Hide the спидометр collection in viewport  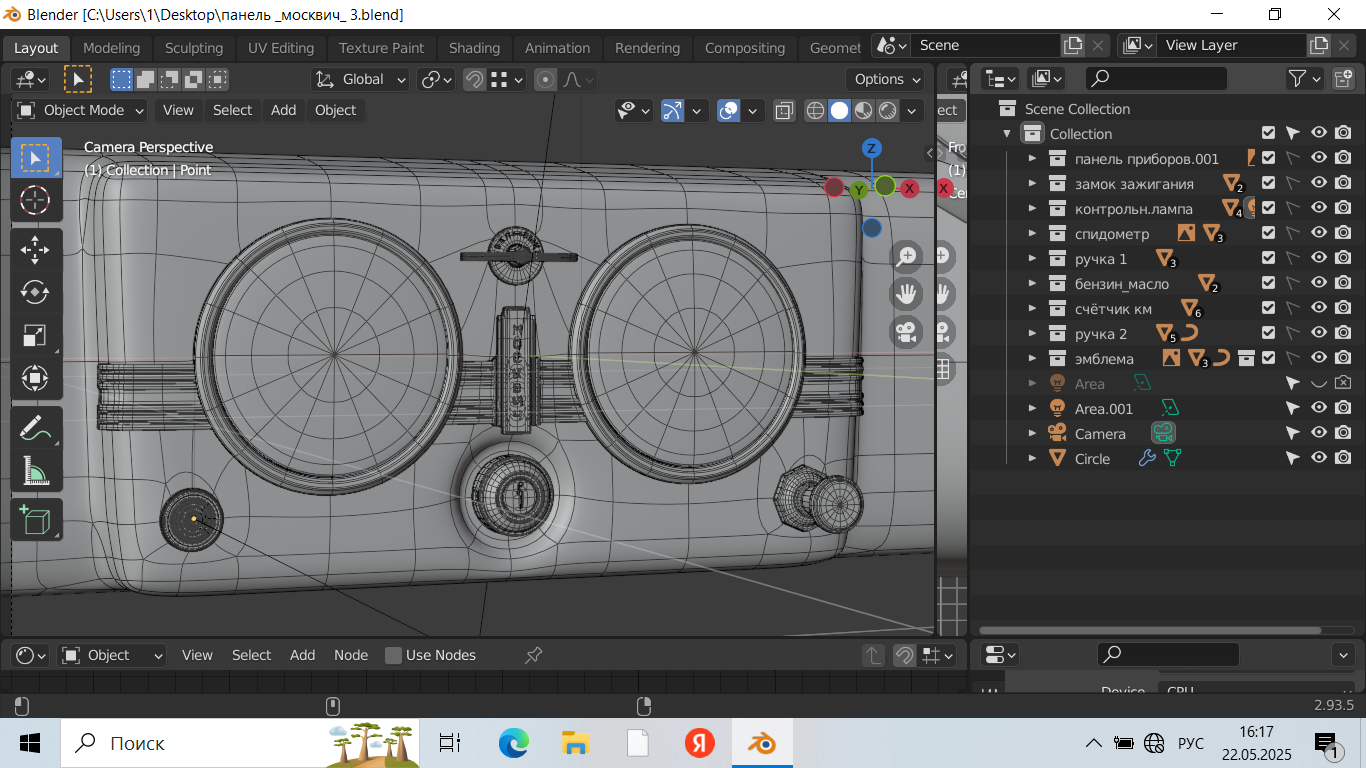[1319, 233]
